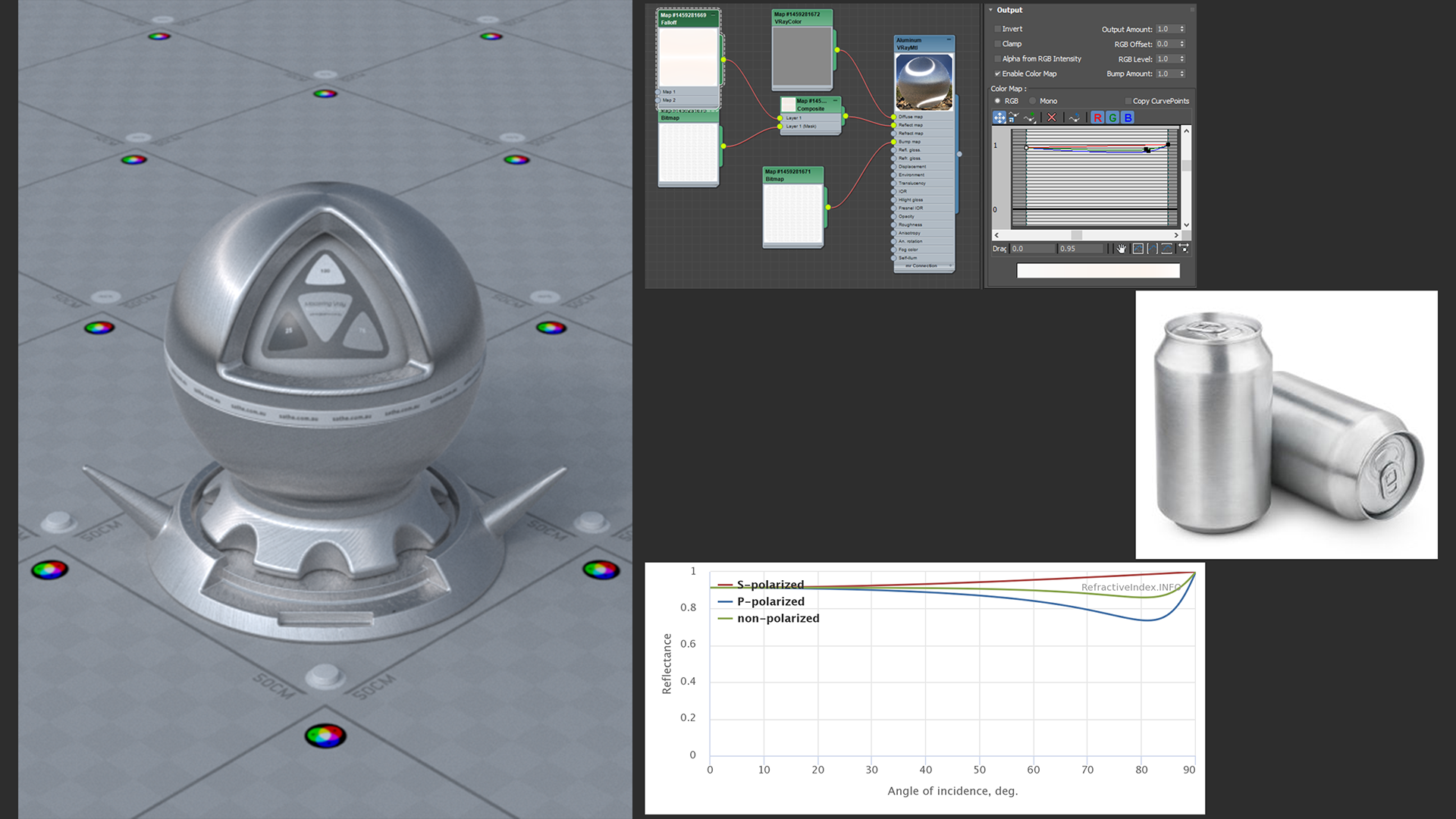Click the Zoom Extents curve icon
1456x819 pixels.
click(1137, 249)
